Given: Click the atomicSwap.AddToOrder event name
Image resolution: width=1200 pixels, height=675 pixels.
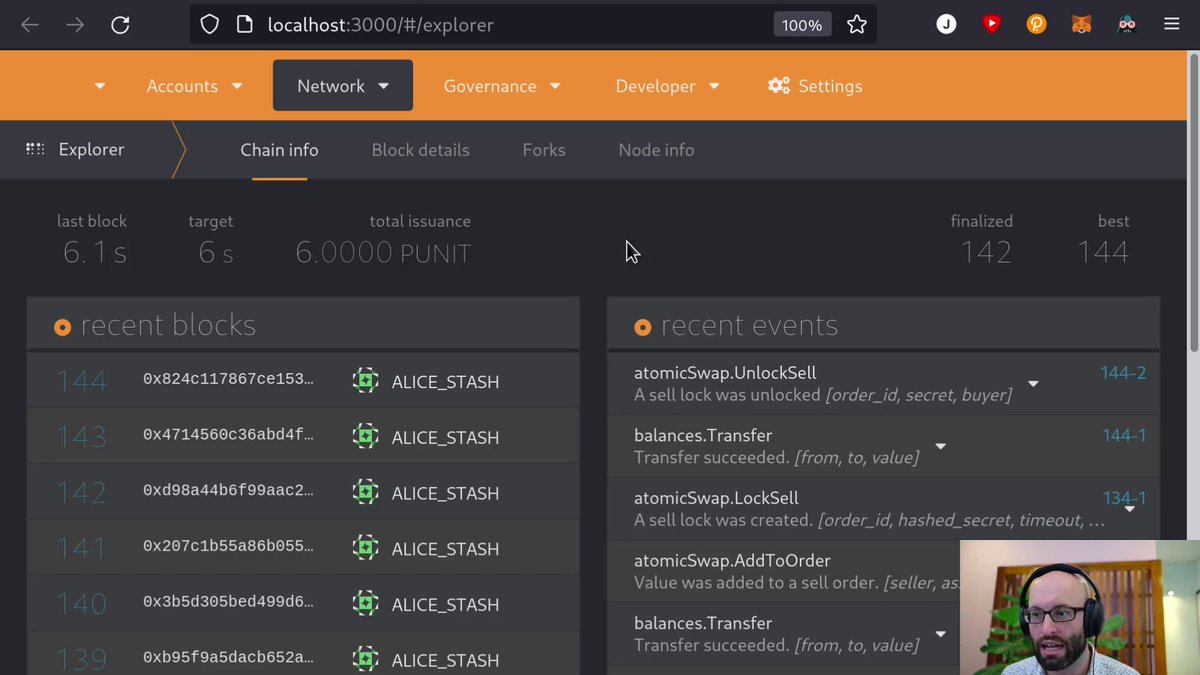Looking at the screenshot, I should [x=732, y=560].
